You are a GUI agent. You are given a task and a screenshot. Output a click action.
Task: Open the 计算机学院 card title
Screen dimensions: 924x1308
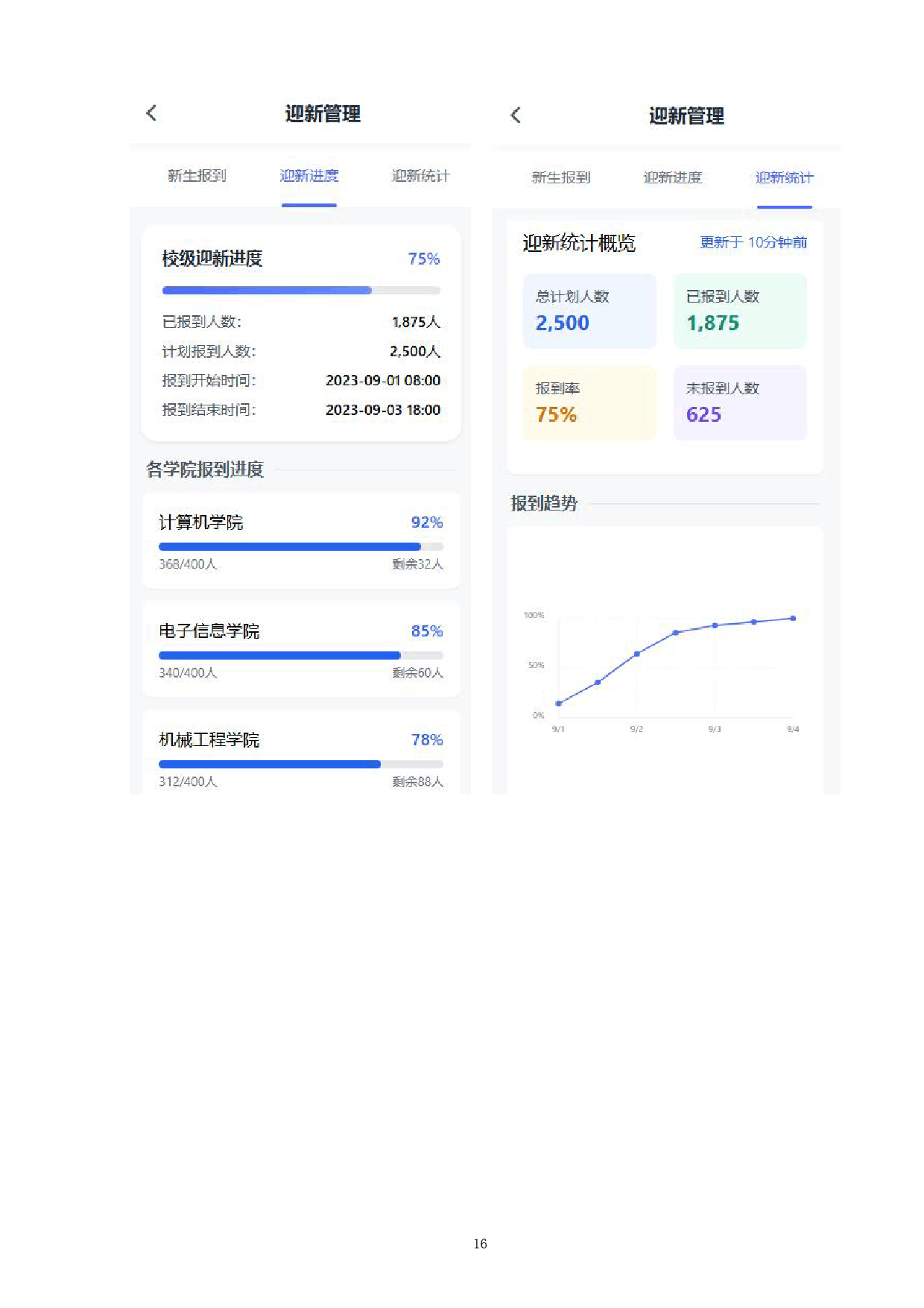point(201,522)
